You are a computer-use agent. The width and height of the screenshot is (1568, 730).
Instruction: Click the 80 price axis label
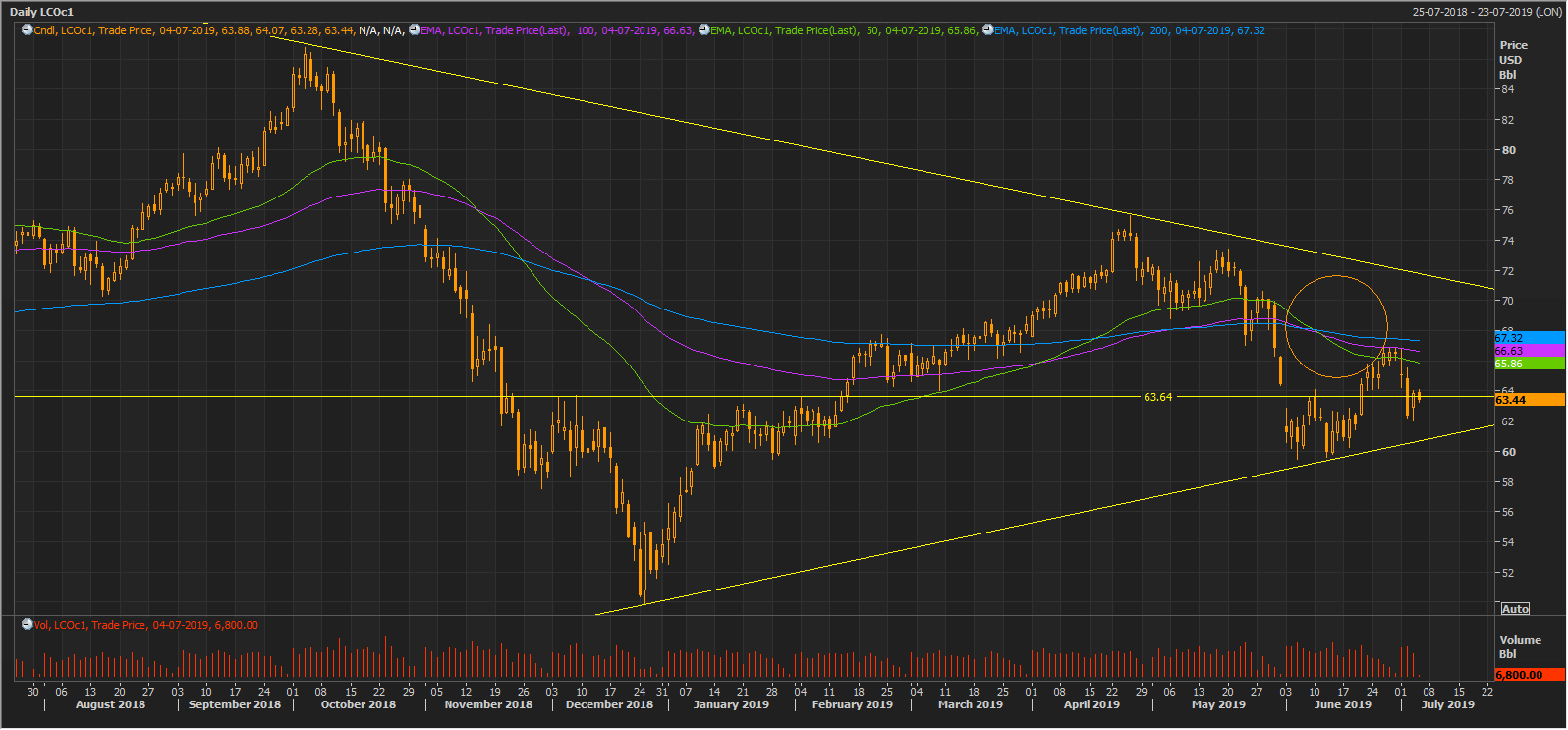(1507, 150)
